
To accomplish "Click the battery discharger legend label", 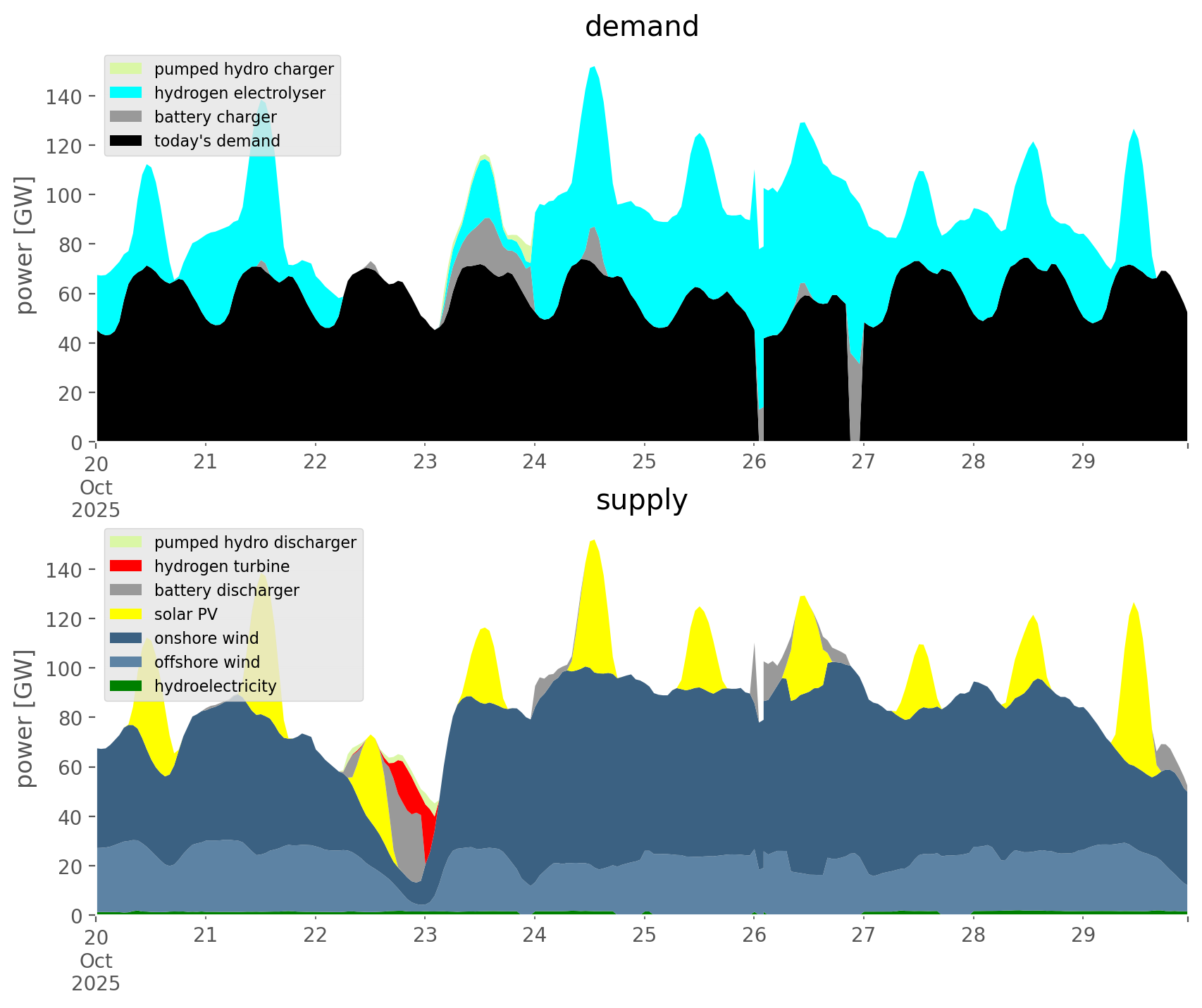I will [226, 590].
